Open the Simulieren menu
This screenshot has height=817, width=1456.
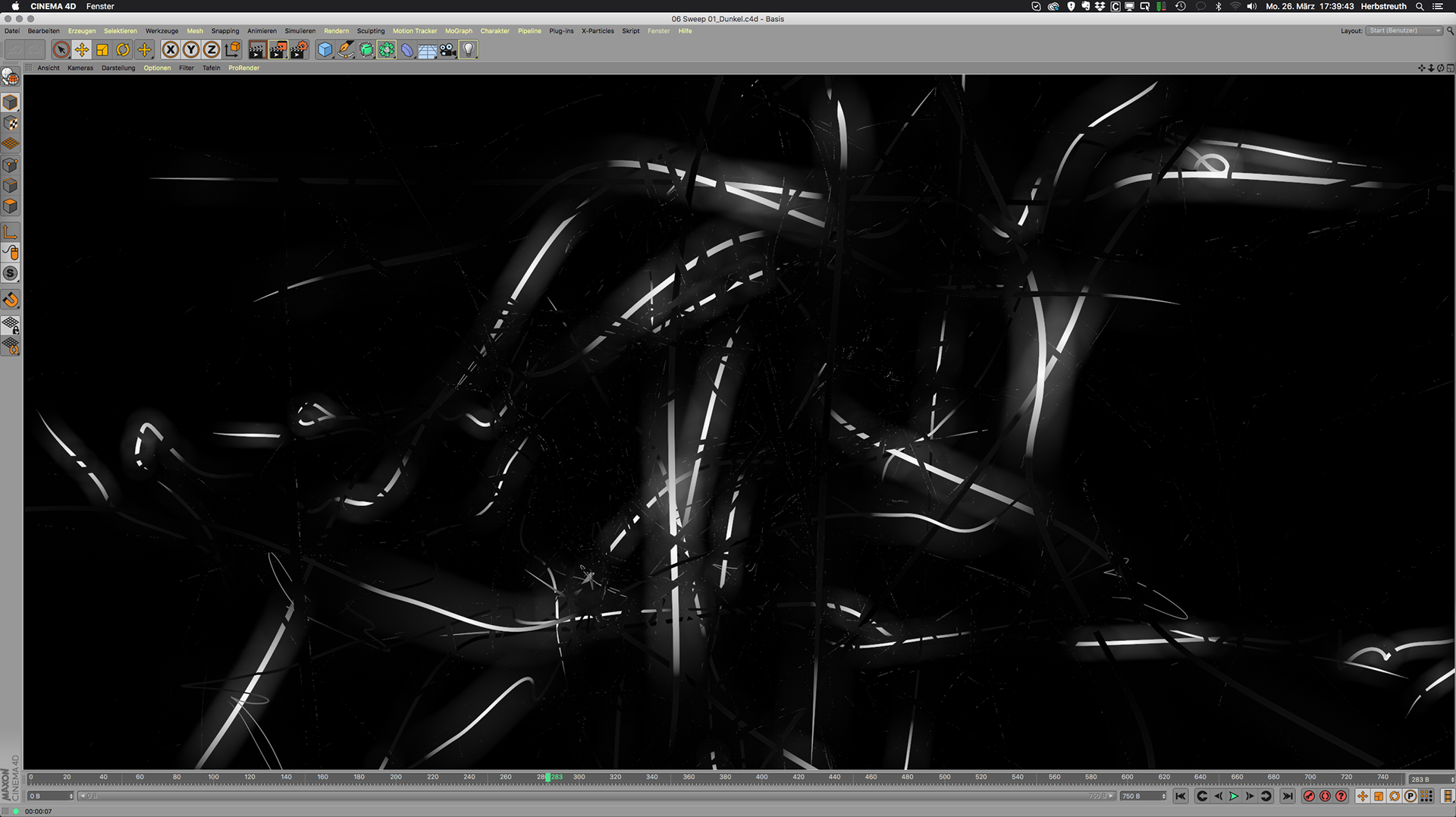pos(300,31)
